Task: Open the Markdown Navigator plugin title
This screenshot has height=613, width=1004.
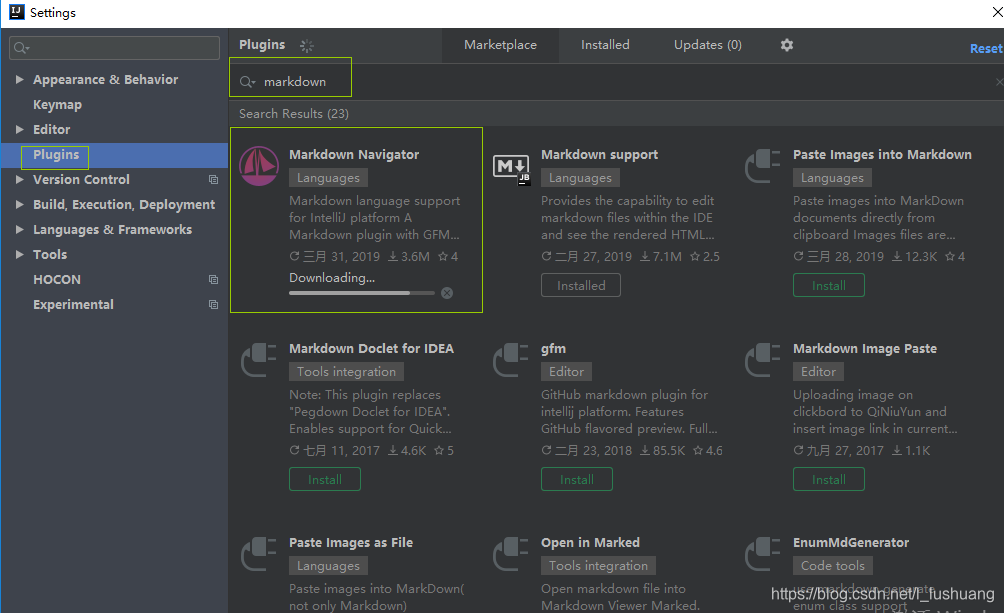Action: [354, 154]
